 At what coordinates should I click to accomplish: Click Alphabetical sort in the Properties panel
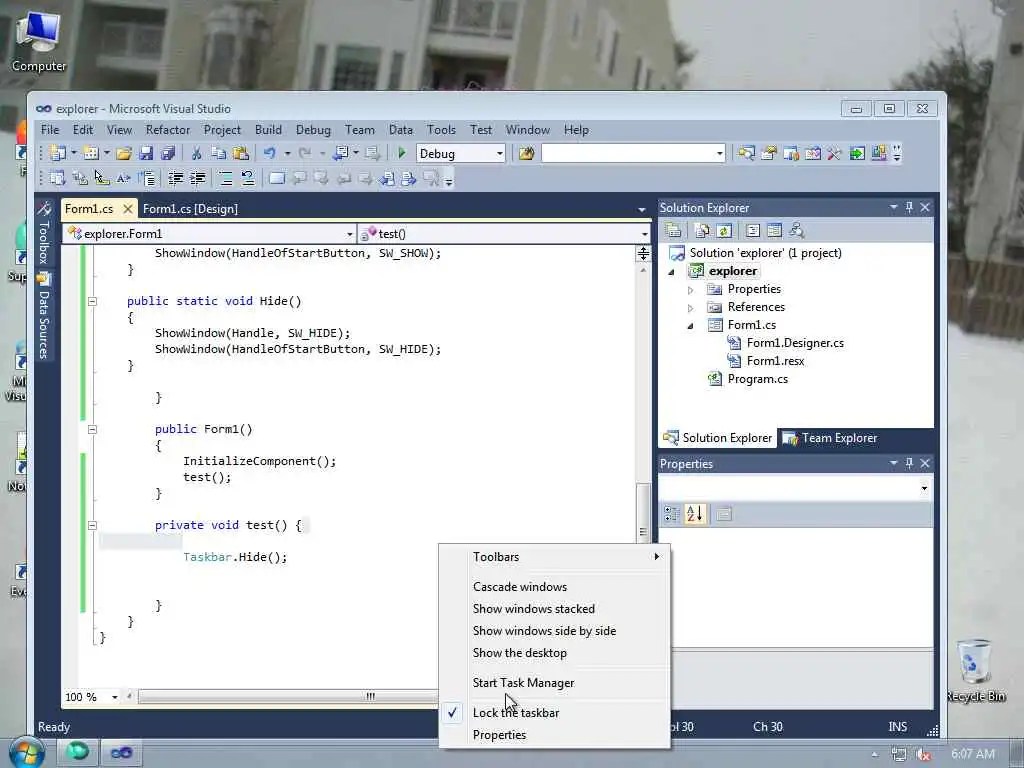[x=695, y=514]
